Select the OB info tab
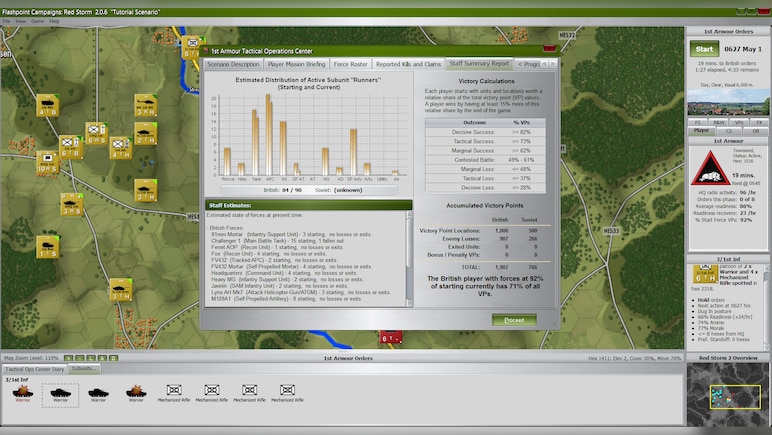This screenshot has height=435, width=772. pos(755,131)
